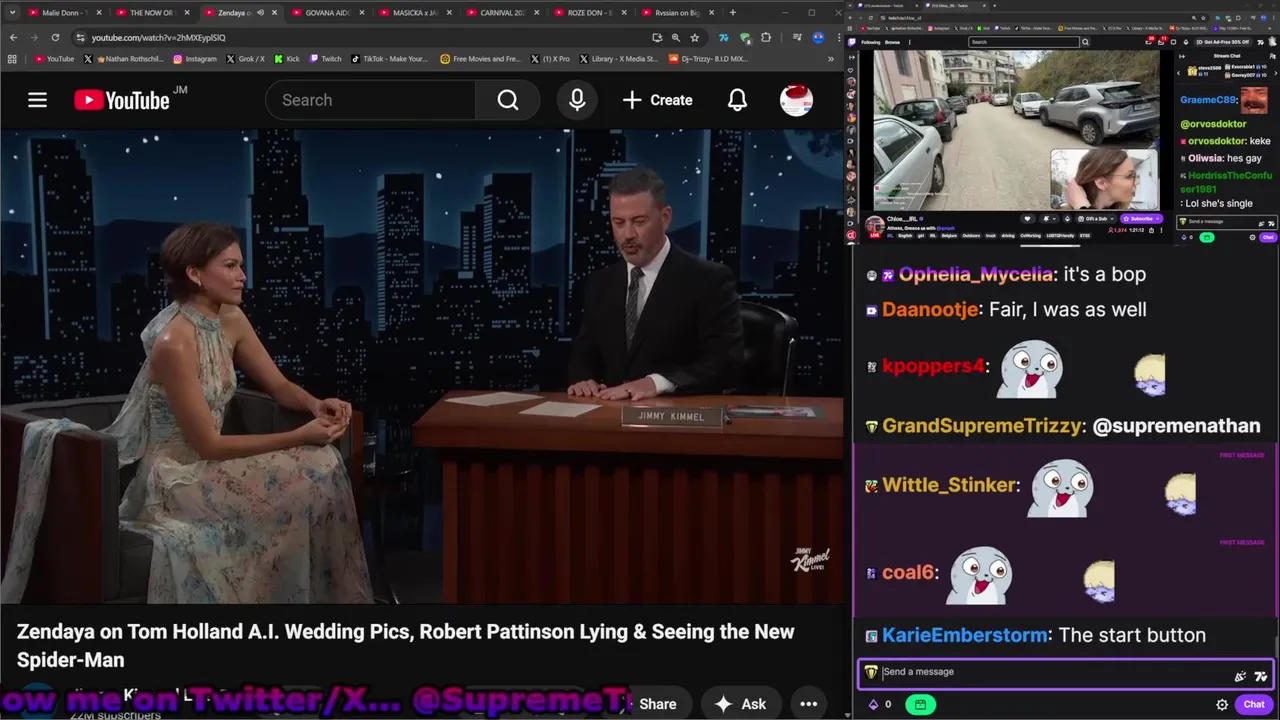Open chat settings gear icon

pyautogui.click(x=1222, y=704)
